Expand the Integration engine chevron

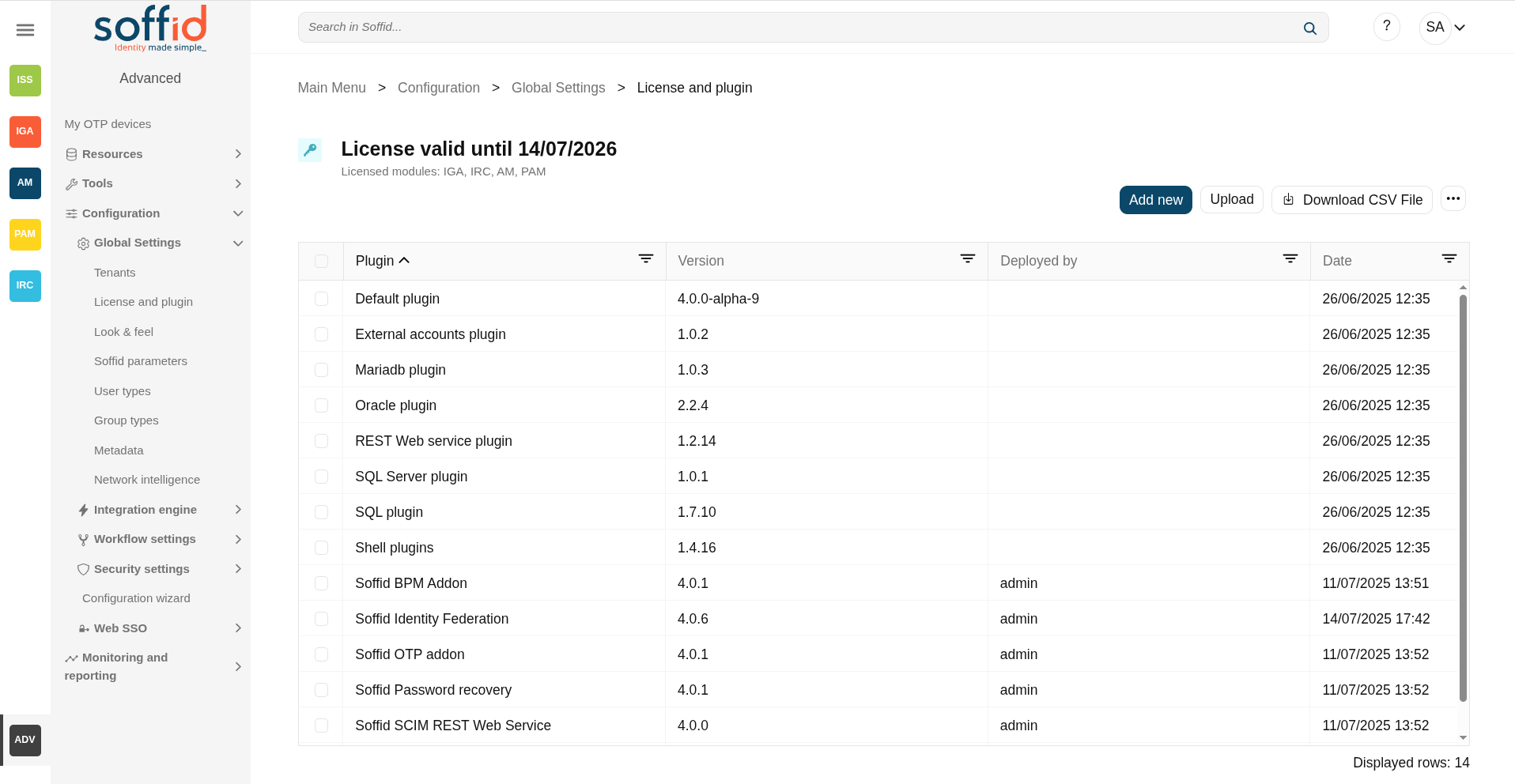[238, 510]
